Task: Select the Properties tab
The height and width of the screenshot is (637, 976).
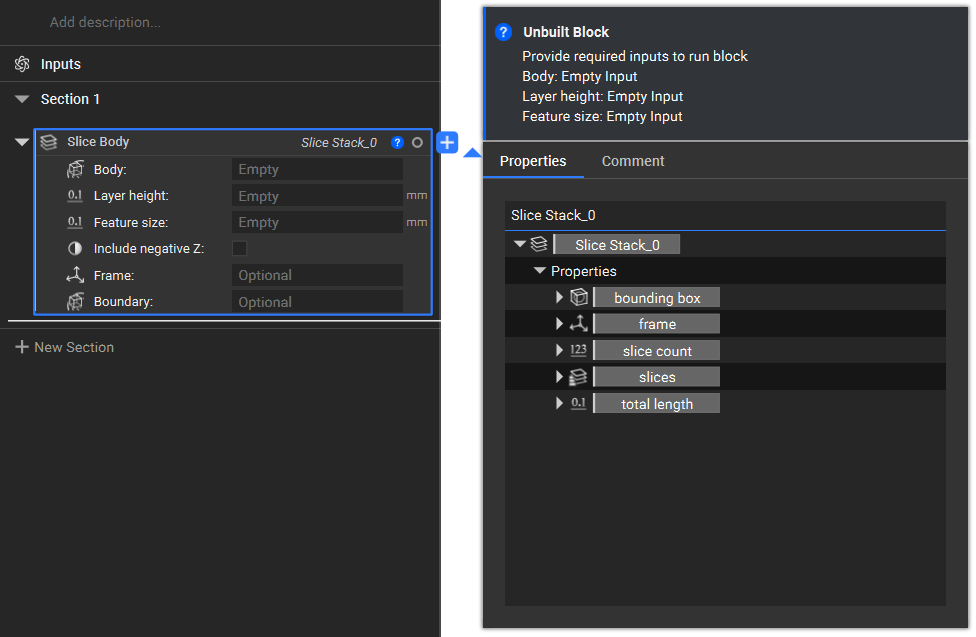Action: (533, 161)
